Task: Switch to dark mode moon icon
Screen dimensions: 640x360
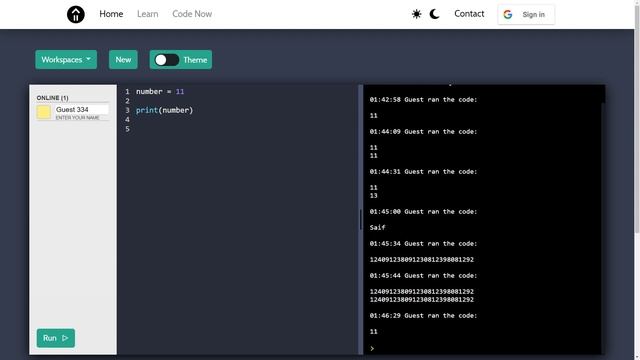Action: tap(435, 14)
